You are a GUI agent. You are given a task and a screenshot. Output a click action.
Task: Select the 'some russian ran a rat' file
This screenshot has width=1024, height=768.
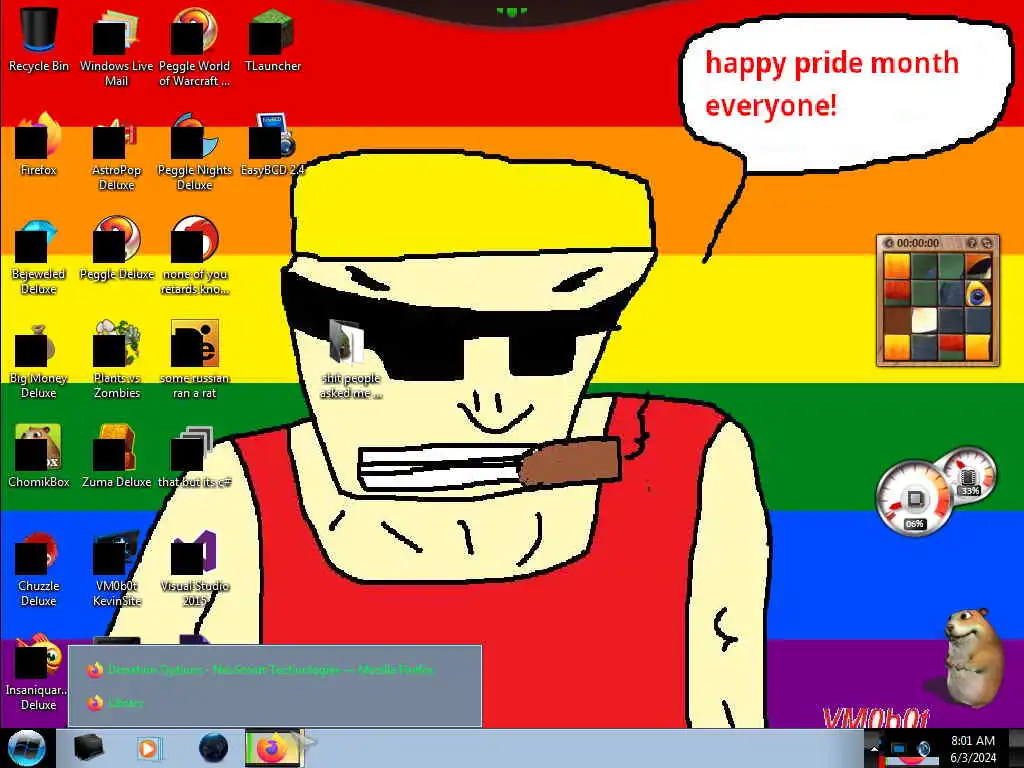tap(195, 359)
